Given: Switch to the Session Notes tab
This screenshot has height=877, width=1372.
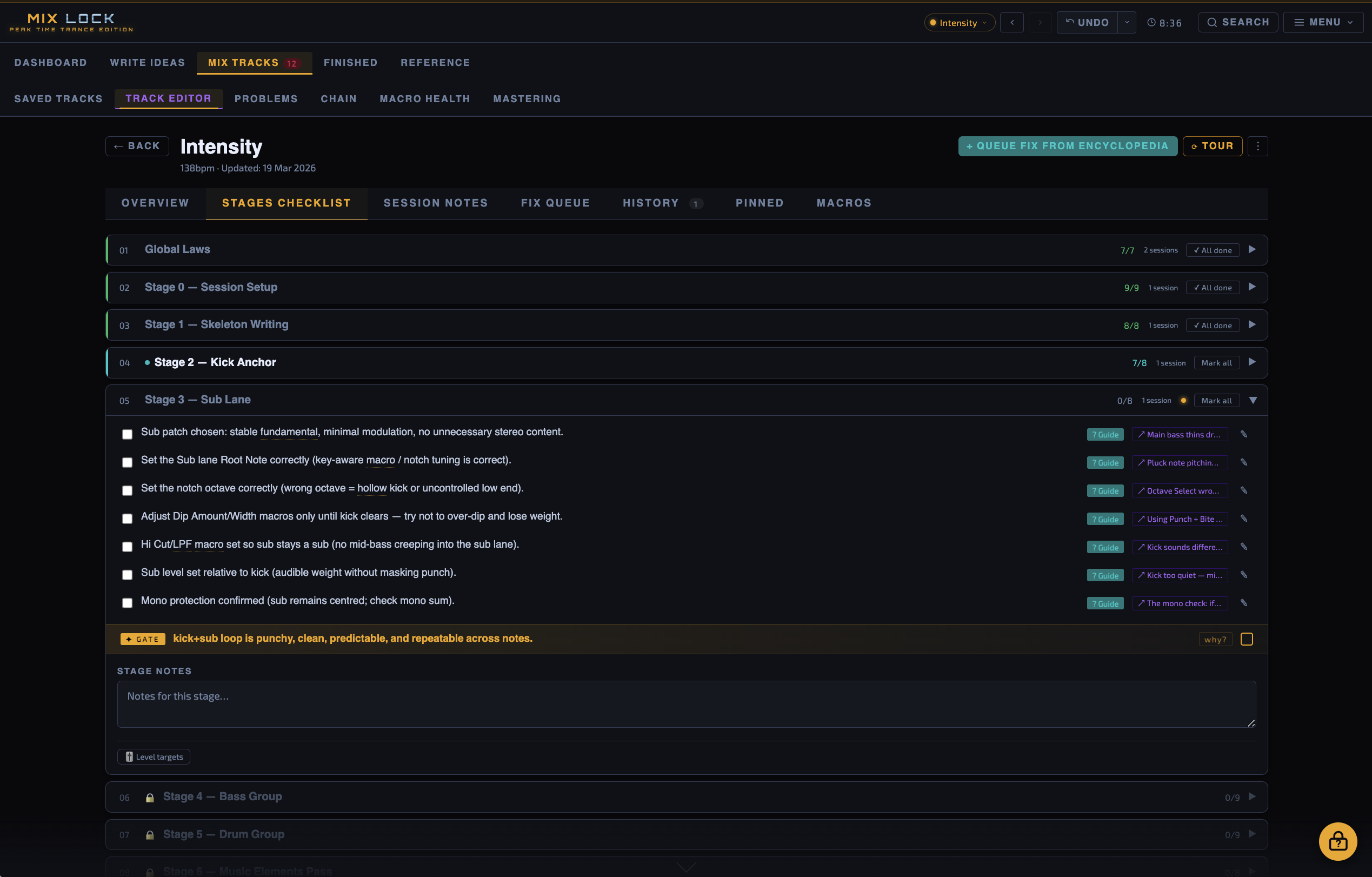Looking at the screenshot, I should [435, 203].
